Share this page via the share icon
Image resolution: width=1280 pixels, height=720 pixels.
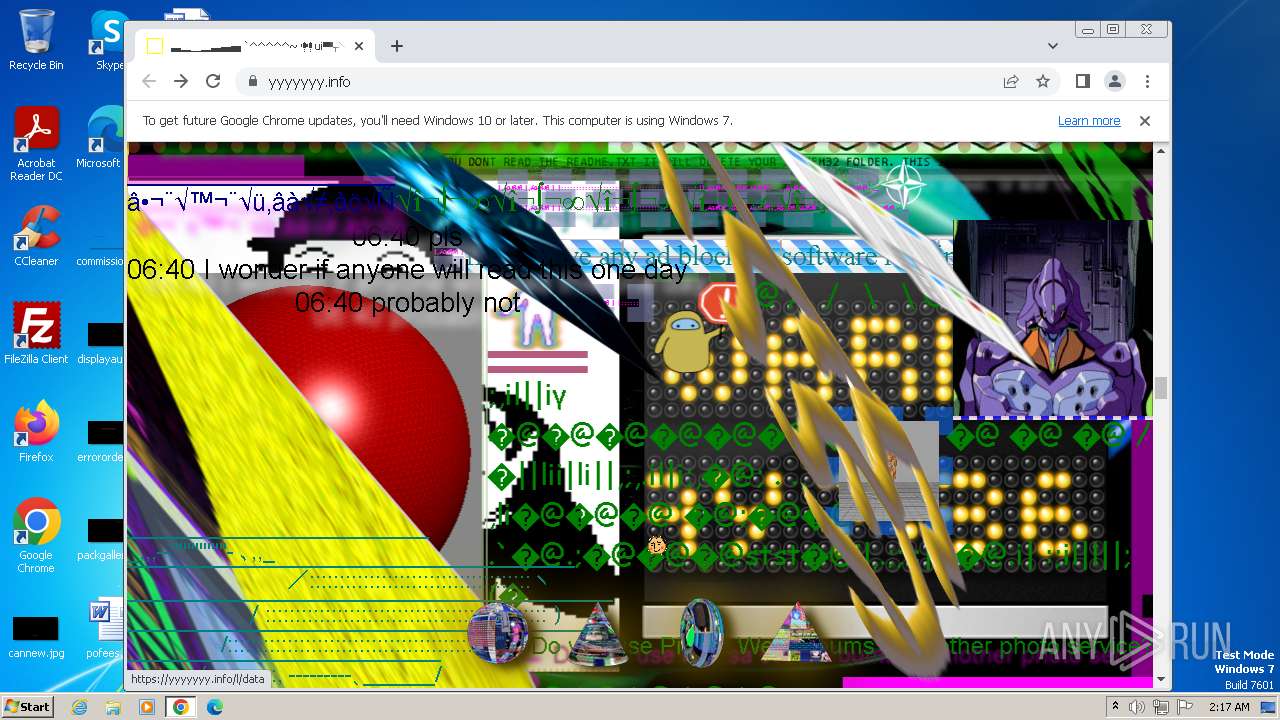coord(1011,81)
